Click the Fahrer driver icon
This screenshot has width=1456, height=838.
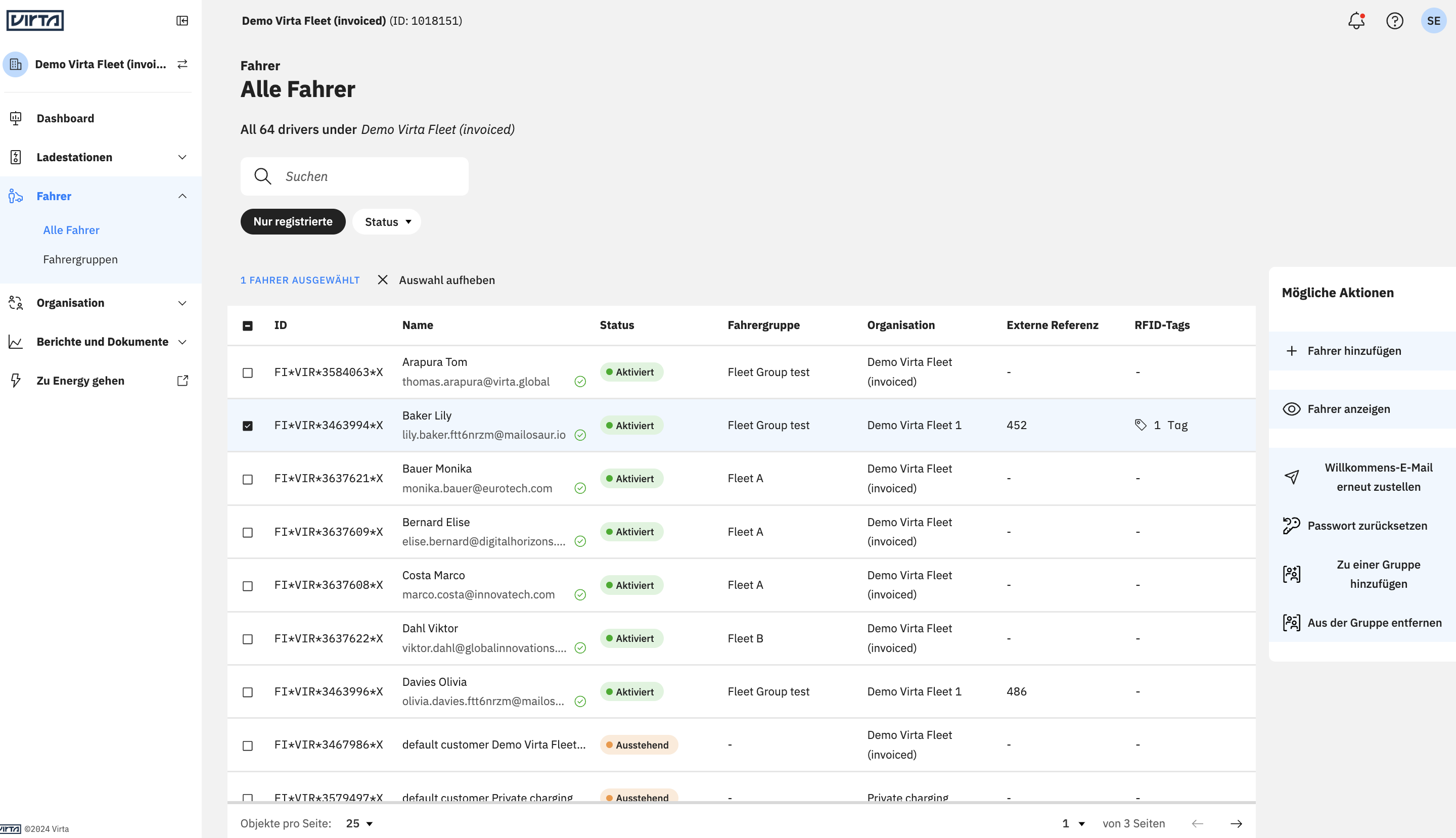pos(16,196)
